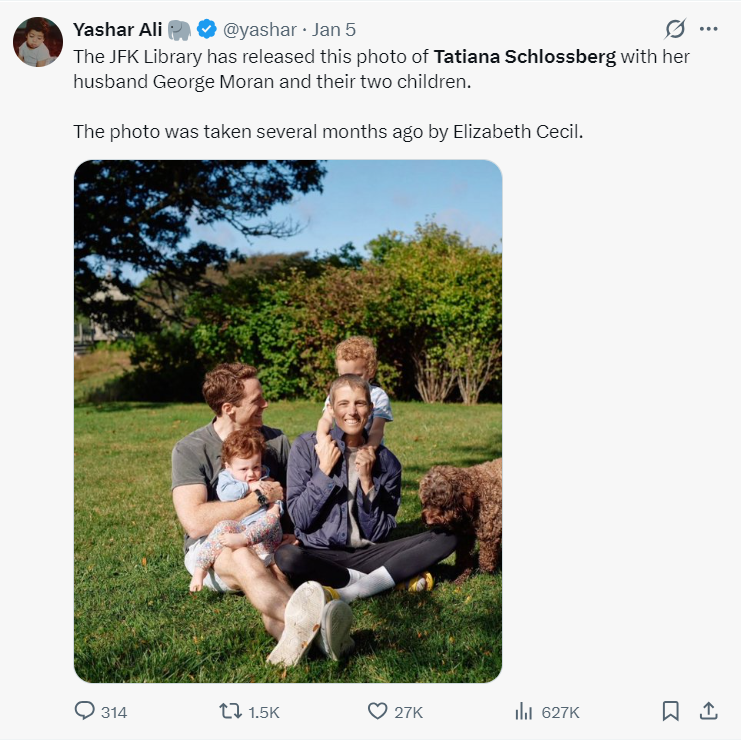Click the share upload icon
Image resolution: width=741 pixels, height=744 pixels.
click(x=708, y=711)
